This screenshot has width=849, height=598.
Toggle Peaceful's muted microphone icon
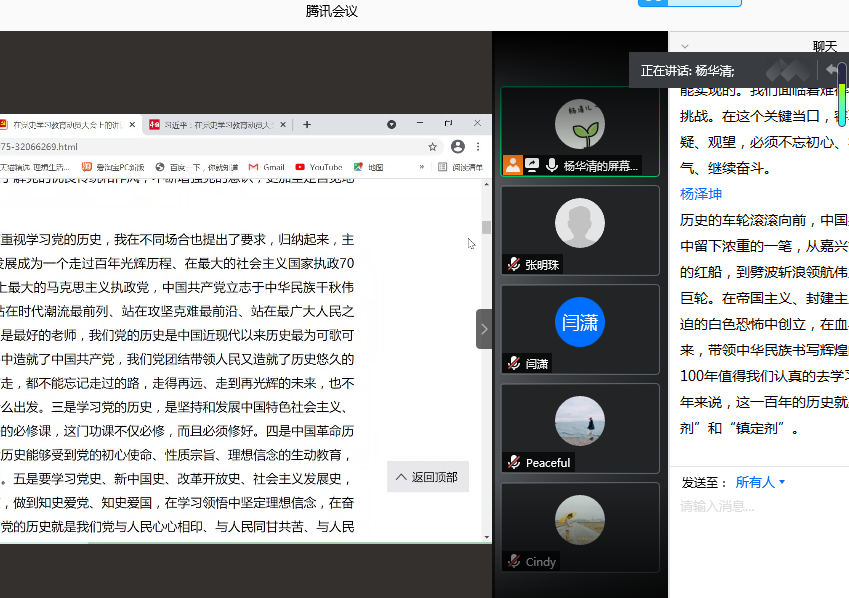tap(514, 462)
